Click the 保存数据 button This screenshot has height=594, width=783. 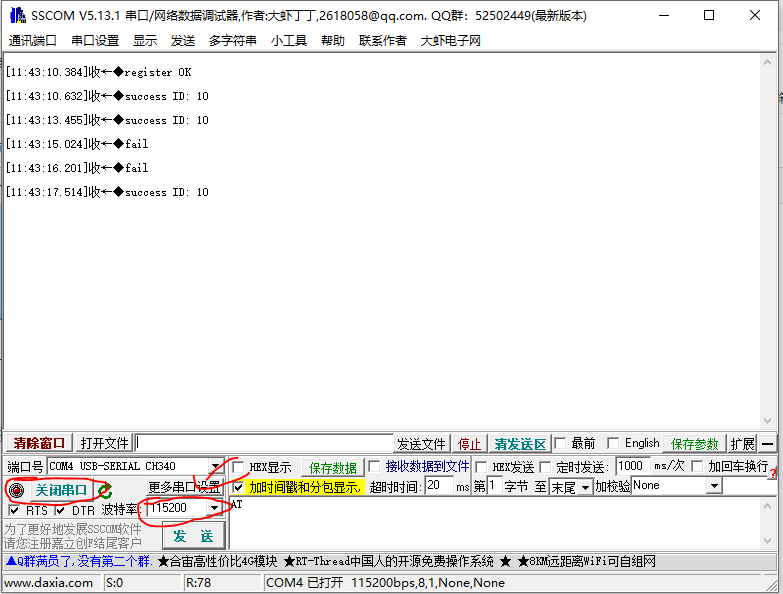click(x=333, y=468)
